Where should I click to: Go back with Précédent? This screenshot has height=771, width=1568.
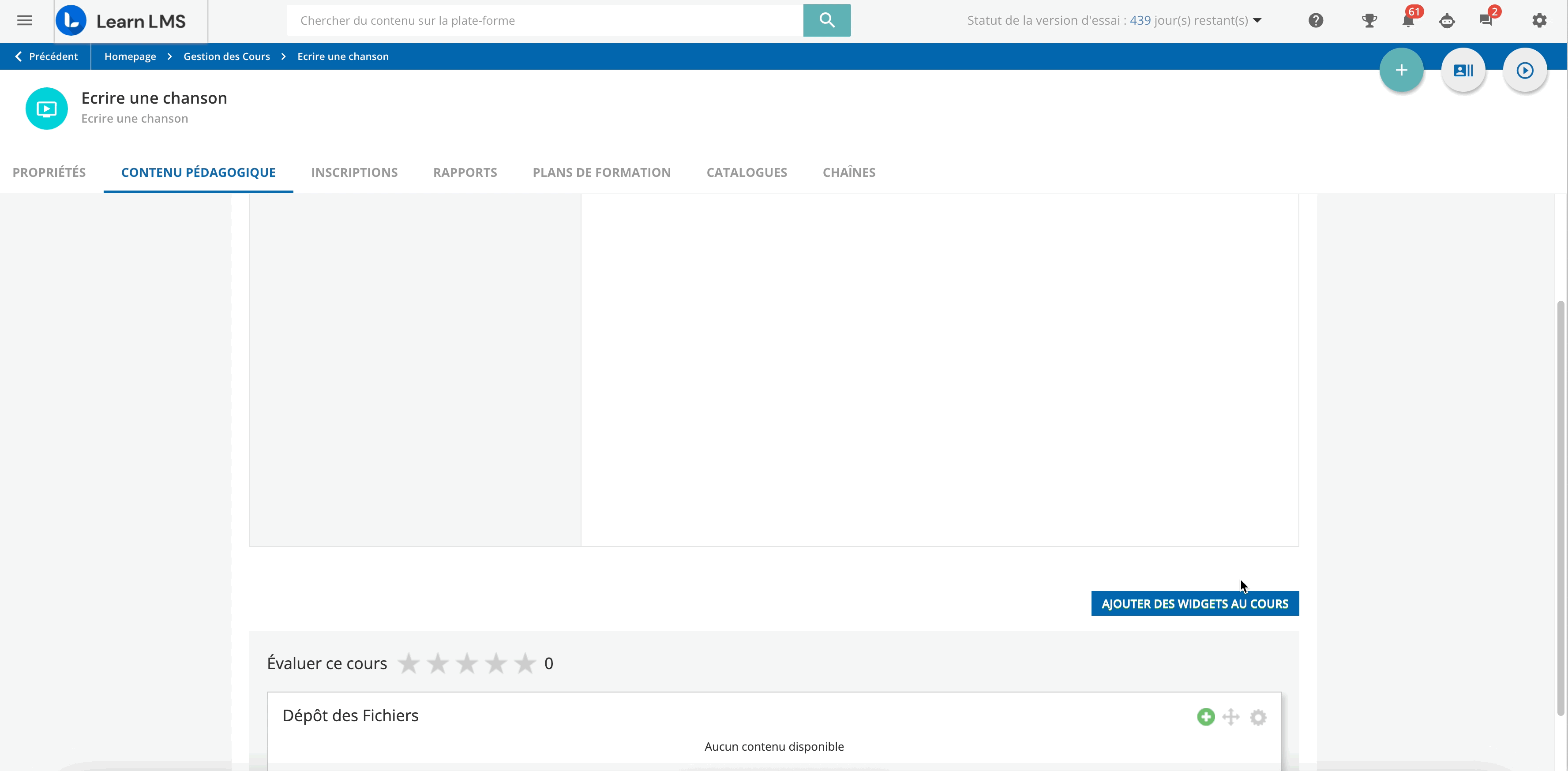tap(46, 56)
